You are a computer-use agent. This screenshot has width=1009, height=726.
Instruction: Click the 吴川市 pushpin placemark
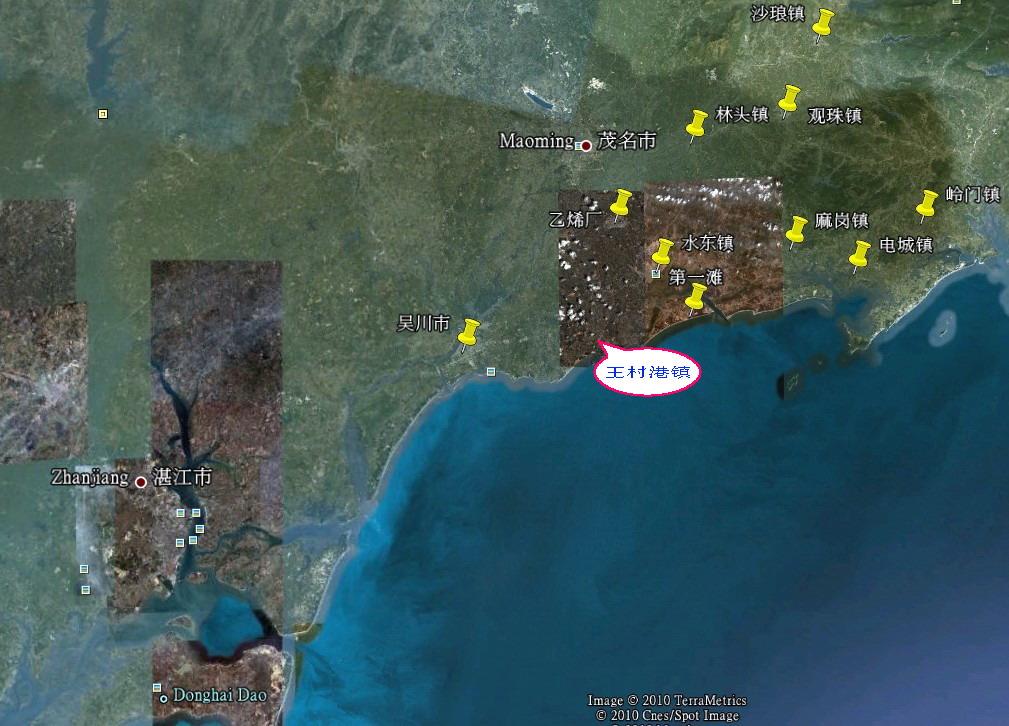coord(468,333)
